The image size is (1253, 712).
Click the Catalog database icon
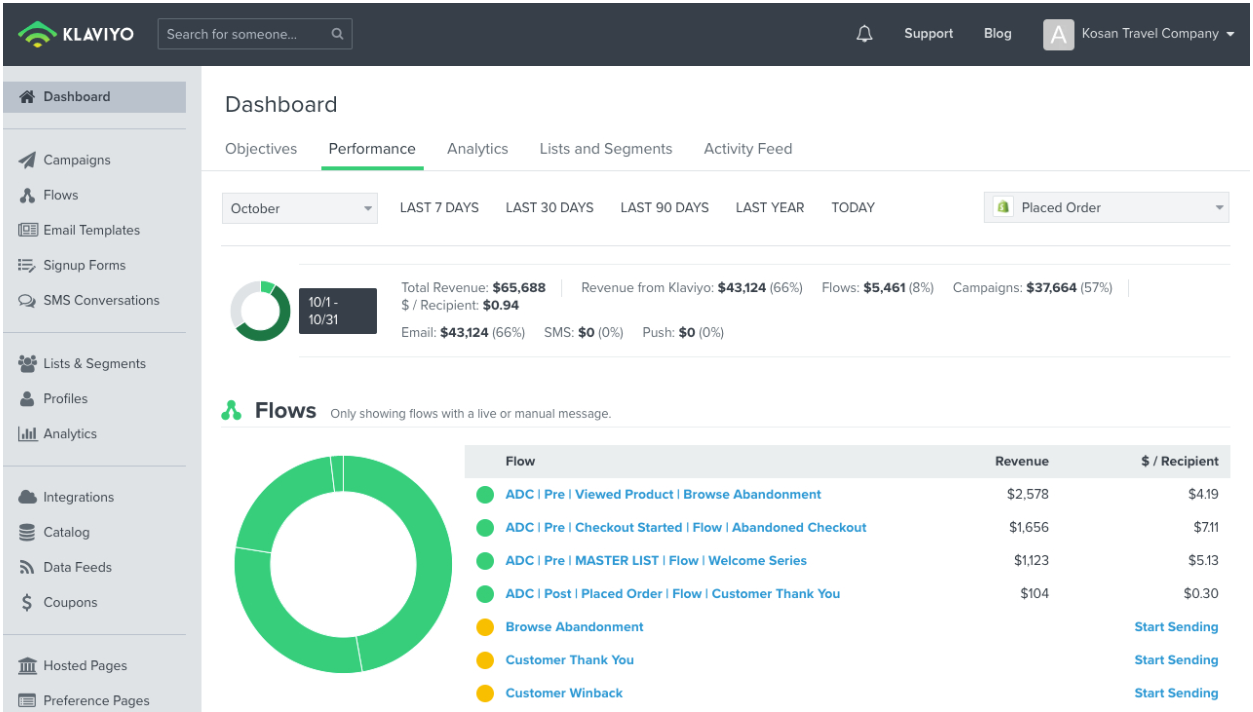27,532
